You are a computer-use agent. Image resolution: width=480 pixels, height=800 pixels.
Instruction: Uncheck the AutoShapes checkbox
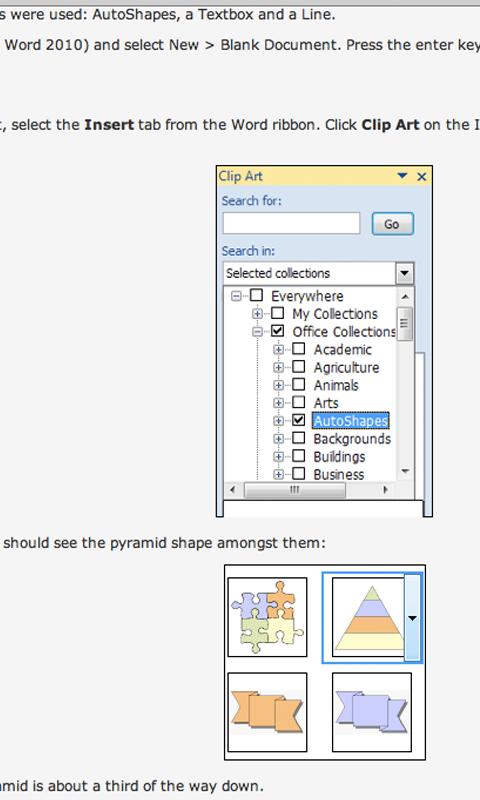[x=299, y=420]
